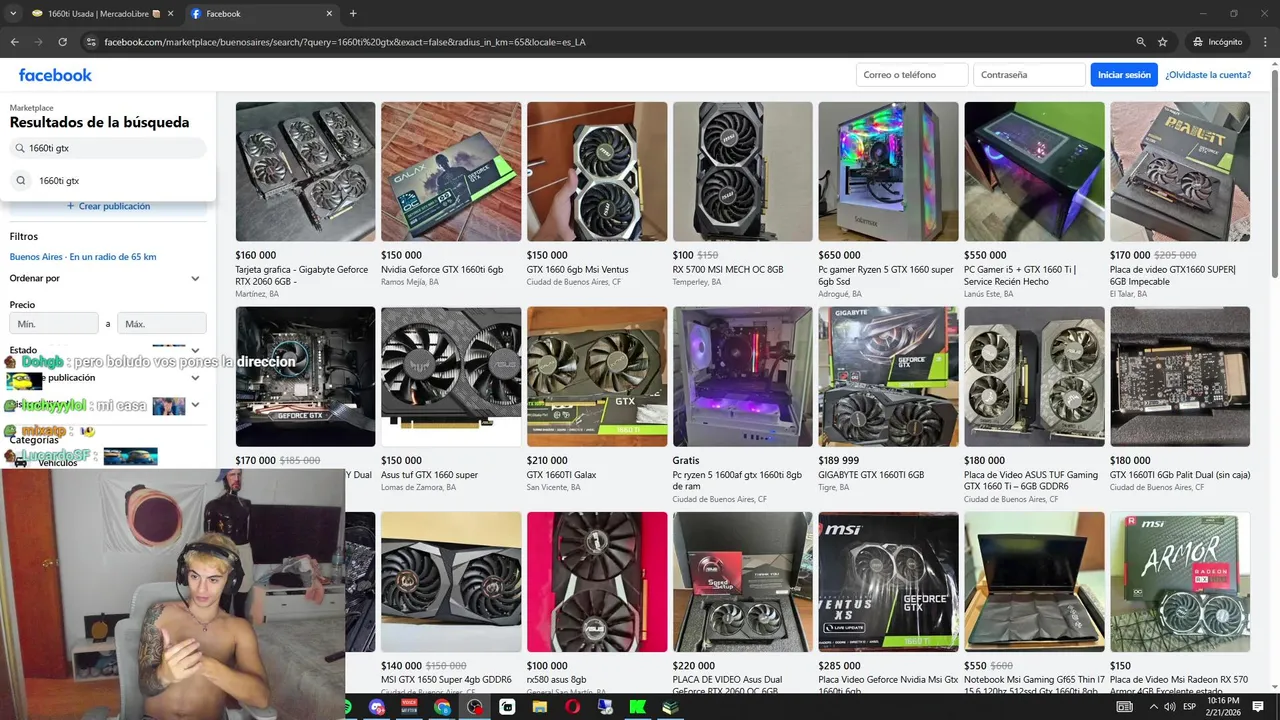The width and height of the screenshot is (1280, 720).
Task: Open GIGABYTE GTX 1660TI 6GB listing
Action: coord(888,400)
